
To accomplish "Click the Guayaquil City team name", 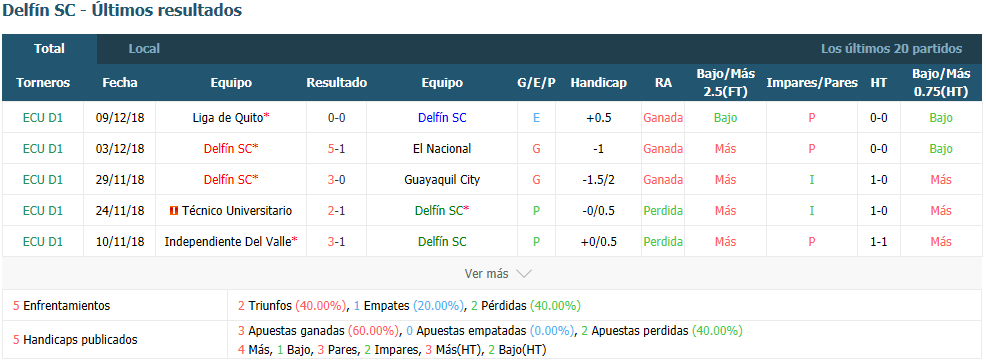I will (442, 179).
